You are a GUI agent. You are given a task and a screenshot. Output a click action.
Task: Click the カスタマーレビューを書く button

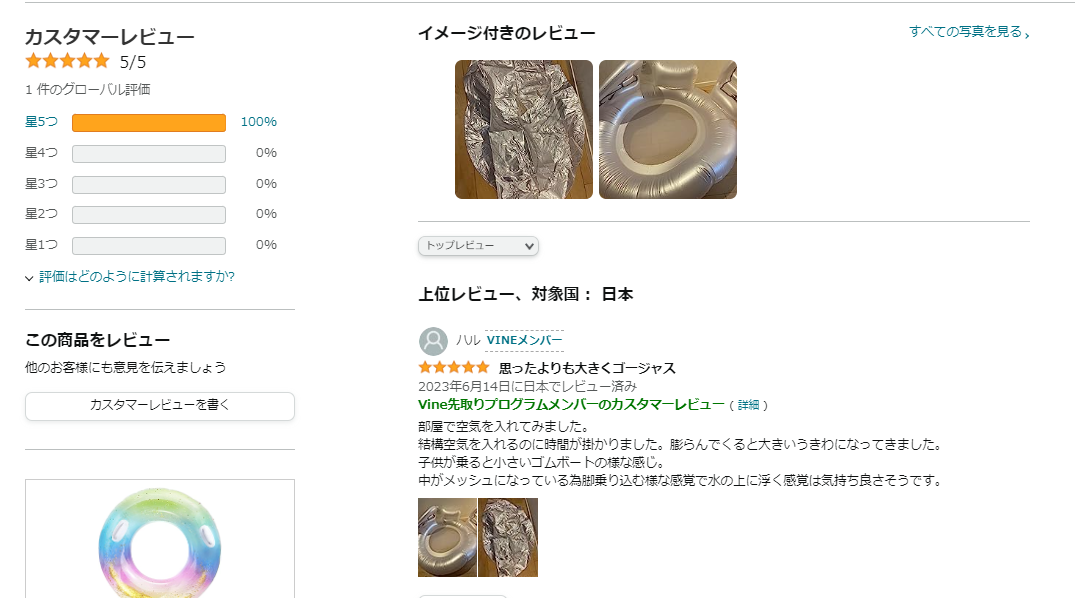(x=160, y=405)
